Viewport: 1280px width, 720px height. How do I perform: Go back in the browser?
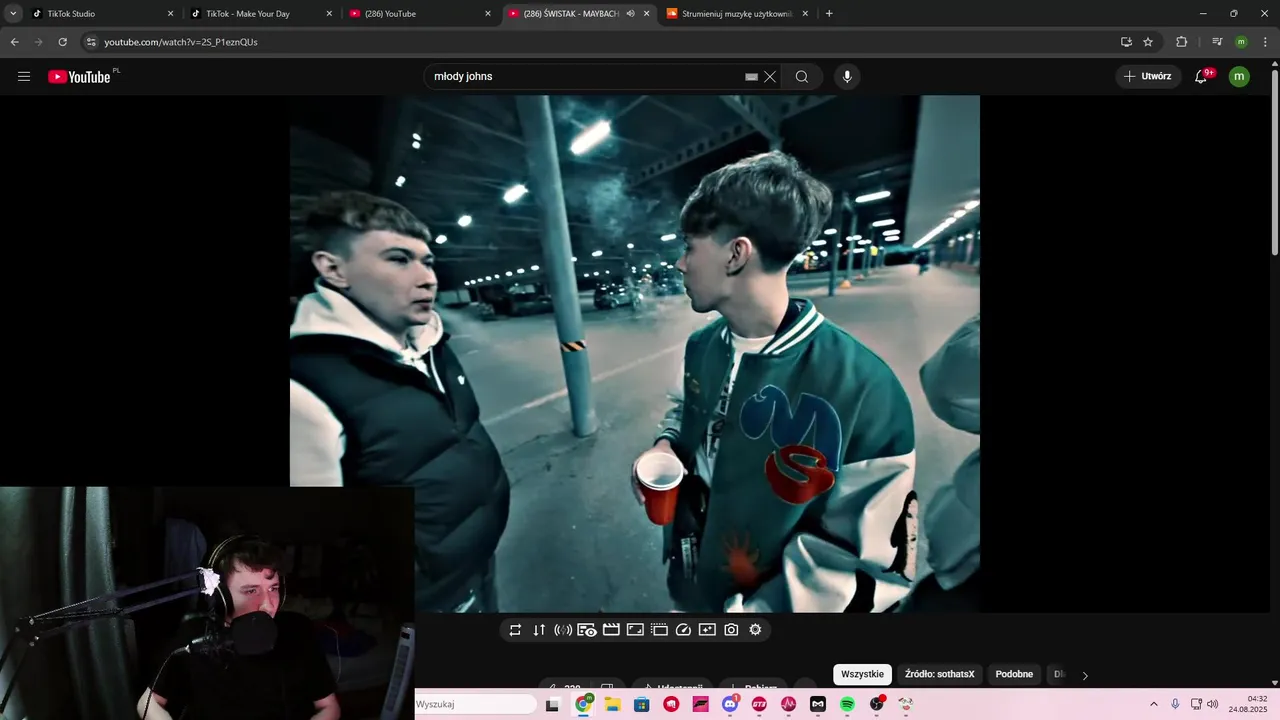pyautogui.click(x=14, y=42)
